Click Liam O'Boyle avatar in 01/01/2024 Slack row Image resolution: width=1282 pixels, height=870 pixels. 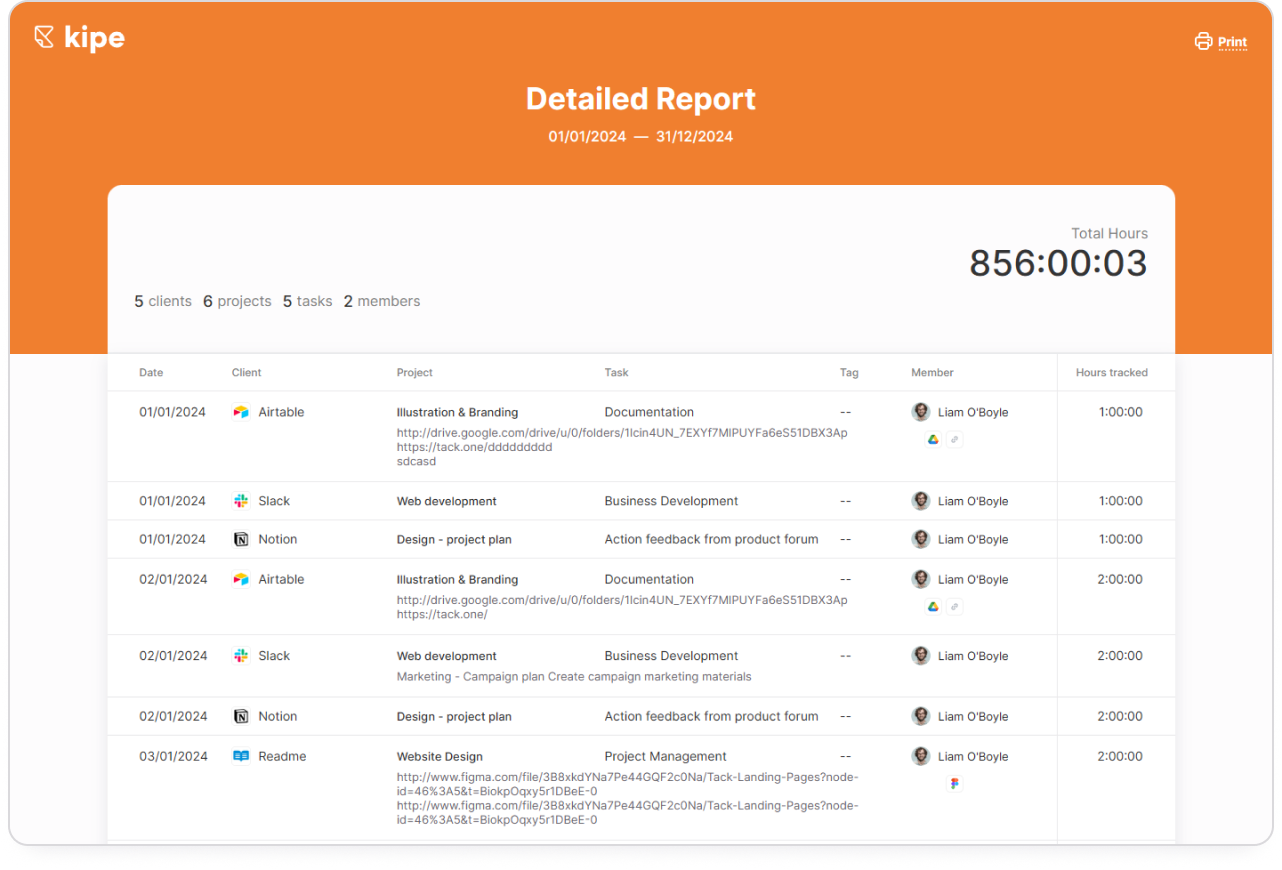921,501
